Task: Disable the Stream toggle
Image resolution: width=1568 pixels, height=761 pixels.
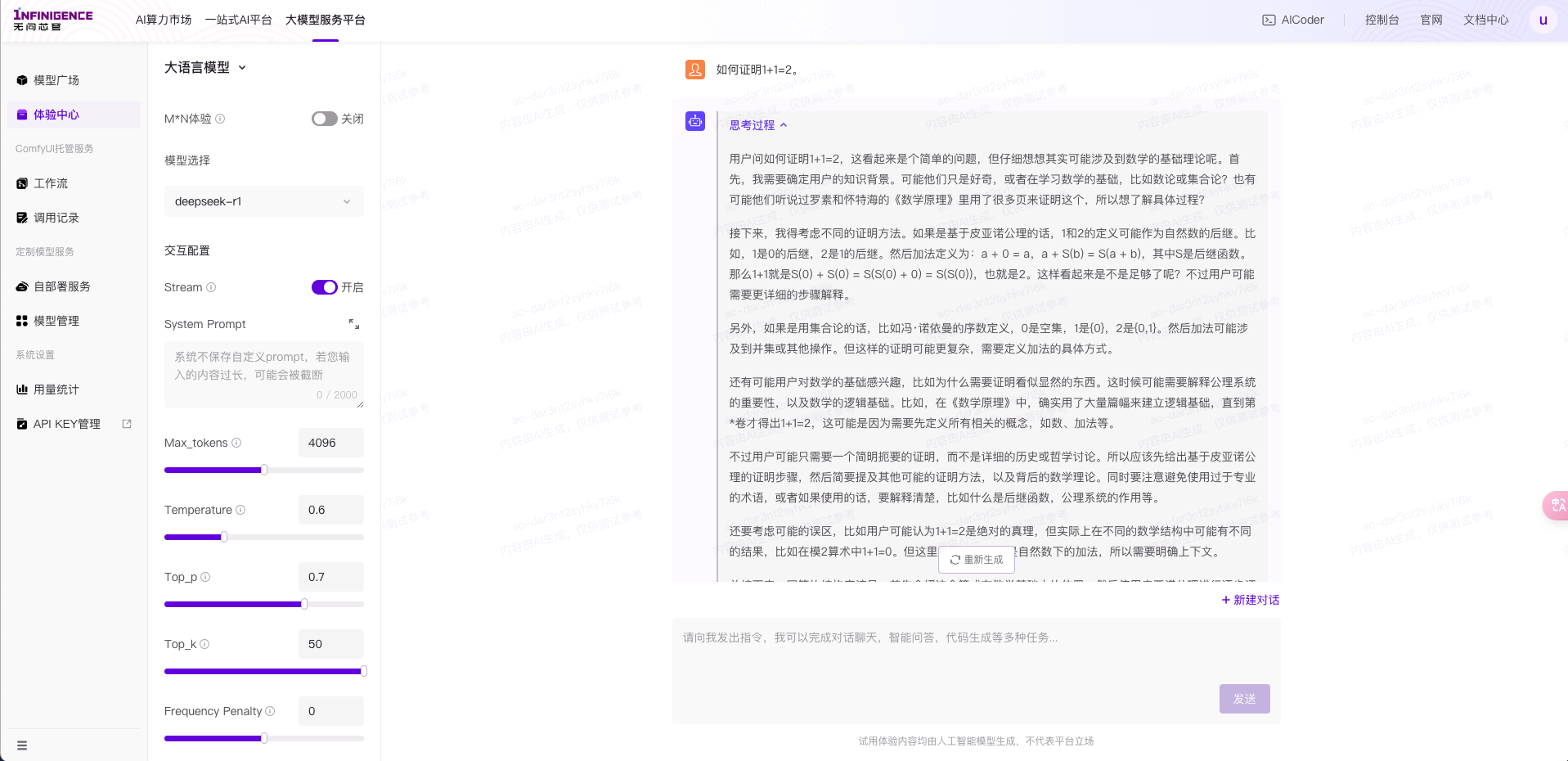Action: tap(325, 287)
